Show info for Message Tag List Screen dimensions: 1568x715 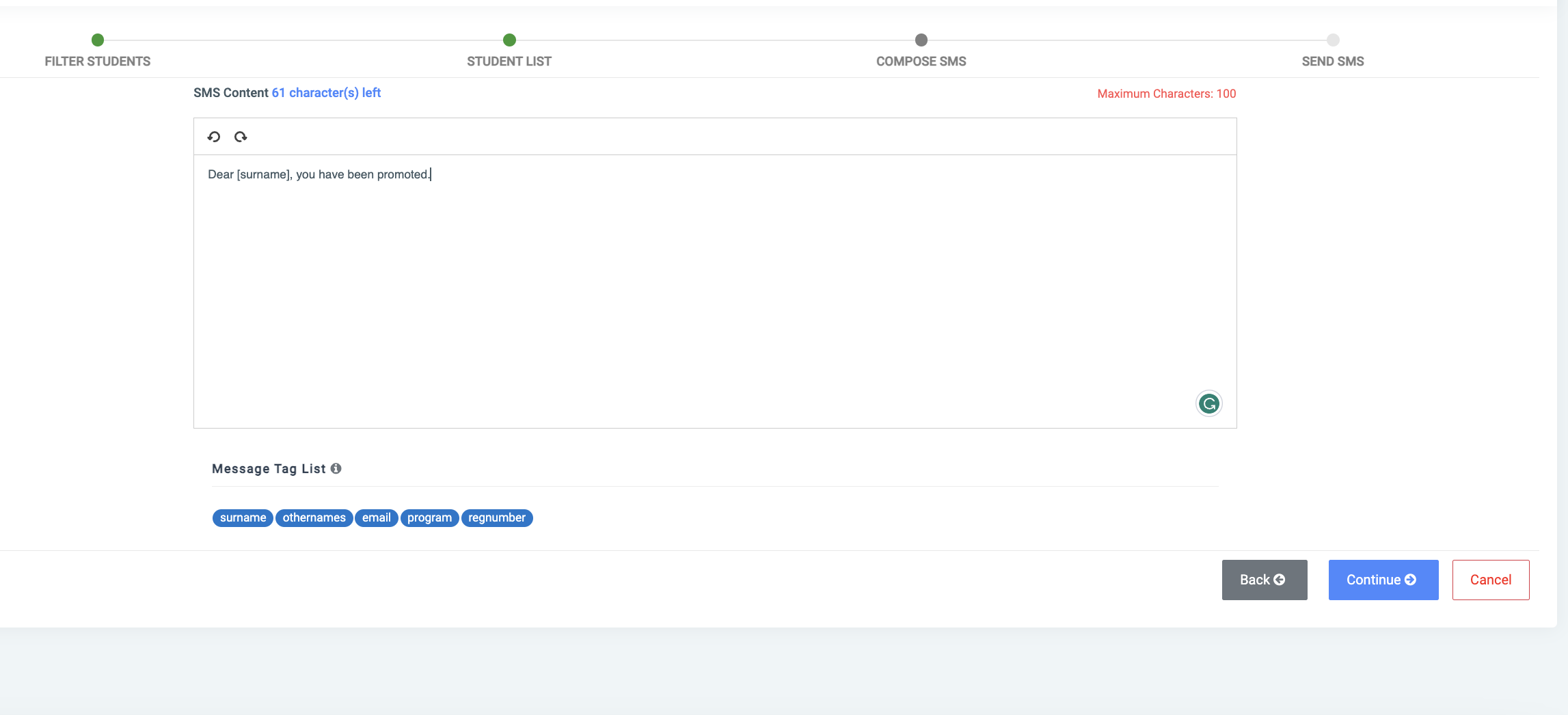pyautogui.click(x=336, y=468)
